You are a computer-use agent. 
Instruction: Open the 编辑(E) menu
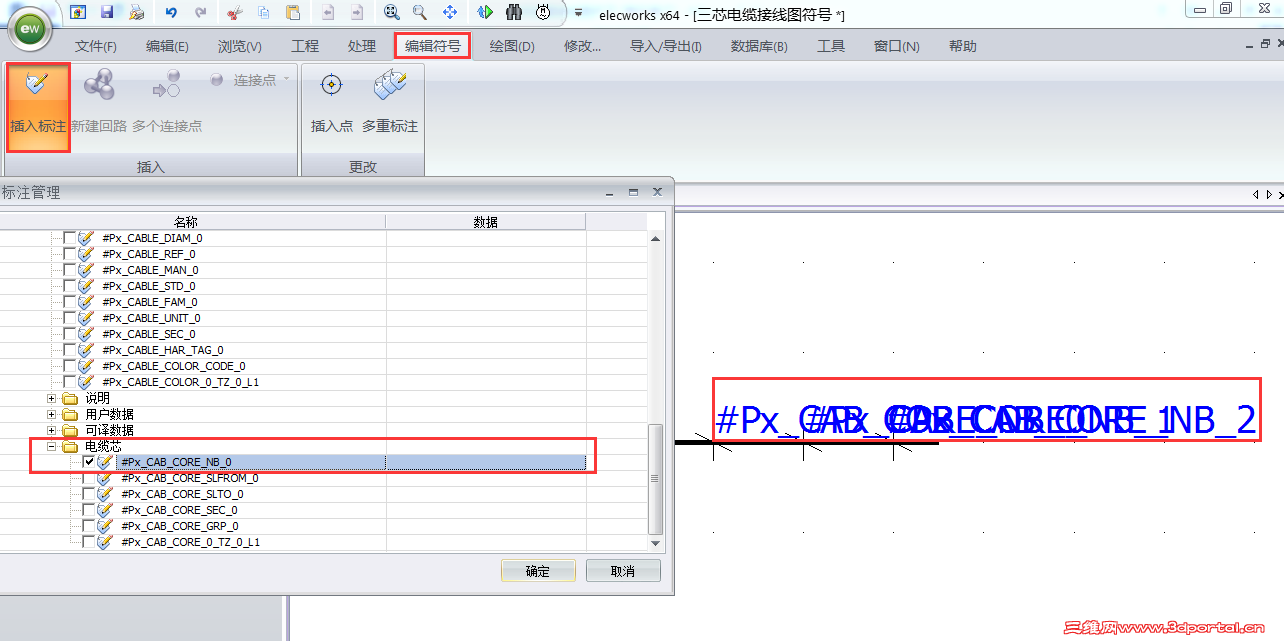167,46
